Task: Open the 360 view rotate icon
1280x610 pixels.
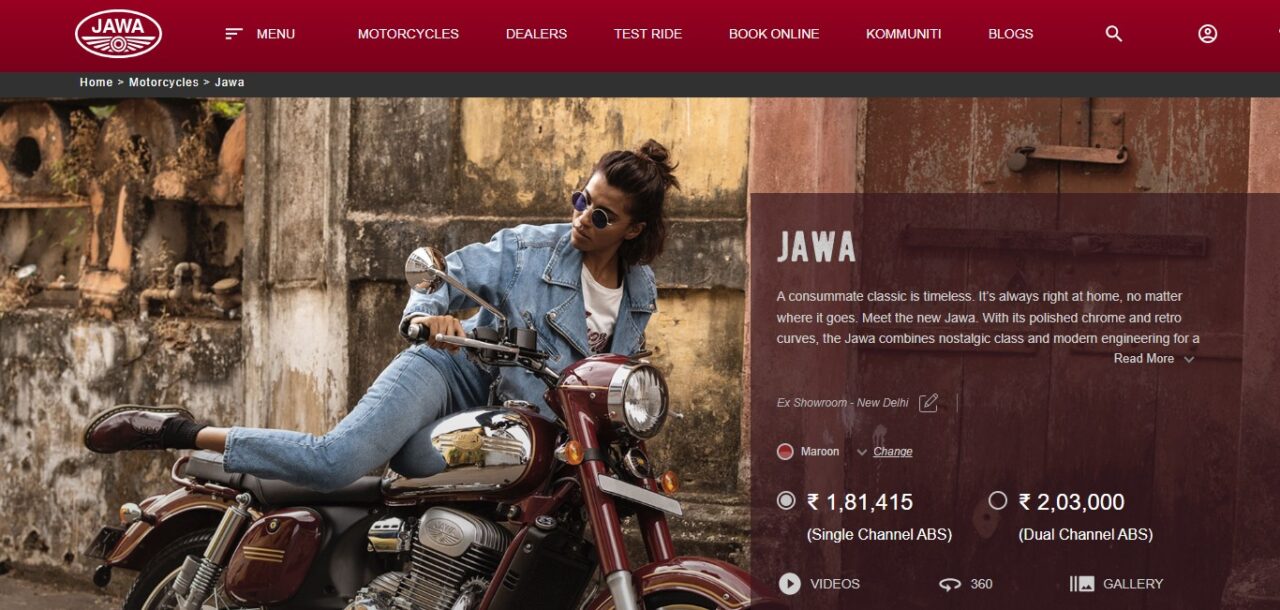Action: [950, 584]
